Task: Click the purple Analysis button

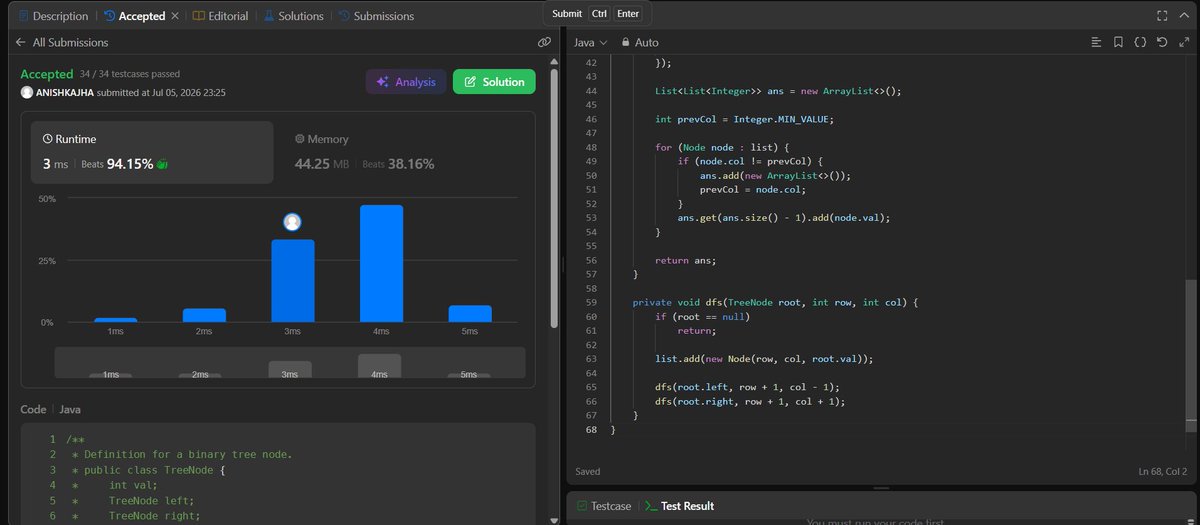Action: pos(406,82)
